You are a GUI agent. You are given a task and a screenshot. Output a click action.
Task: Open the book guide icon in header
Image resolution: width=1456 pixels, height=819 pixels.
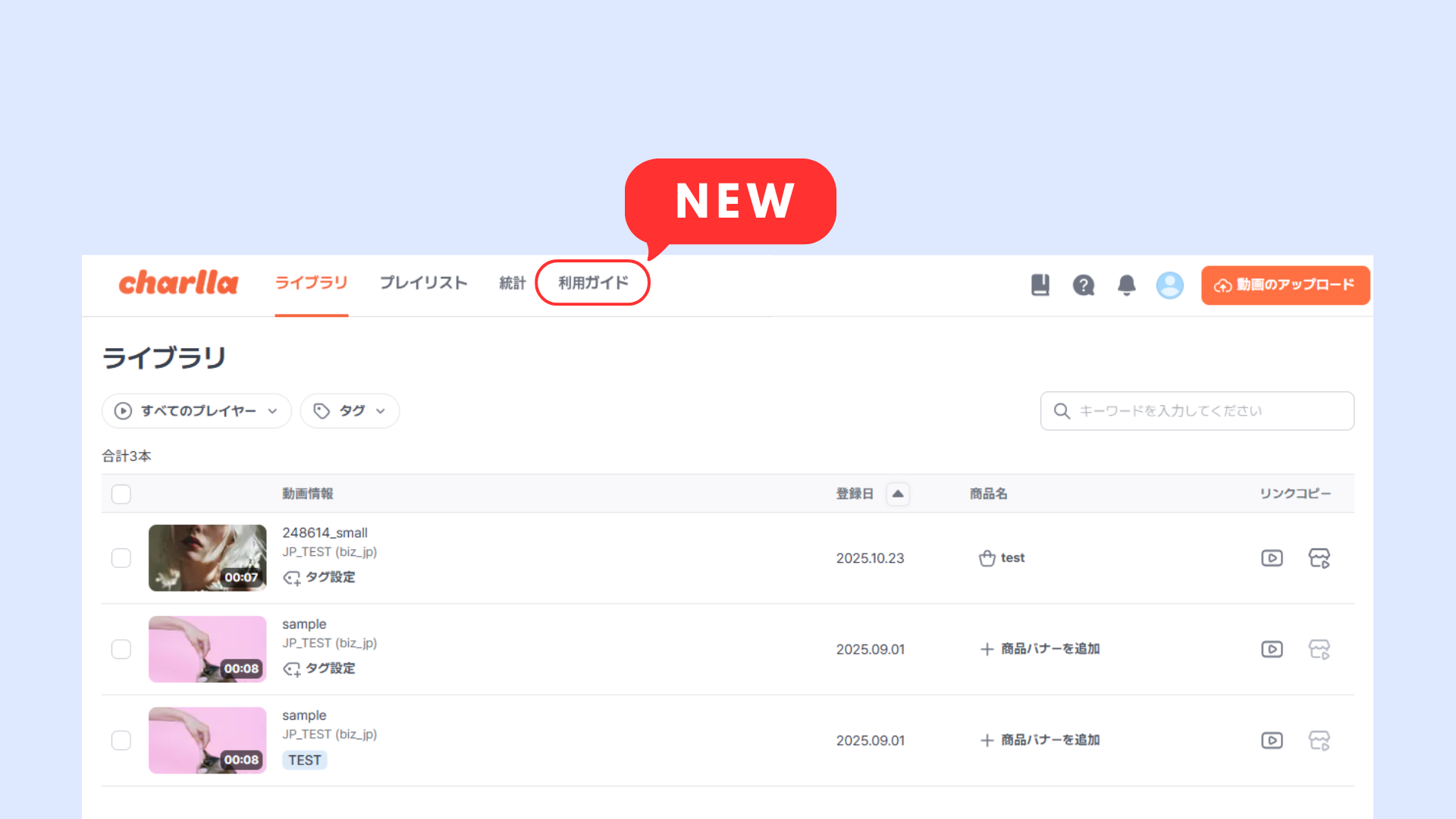[1040, 285]
